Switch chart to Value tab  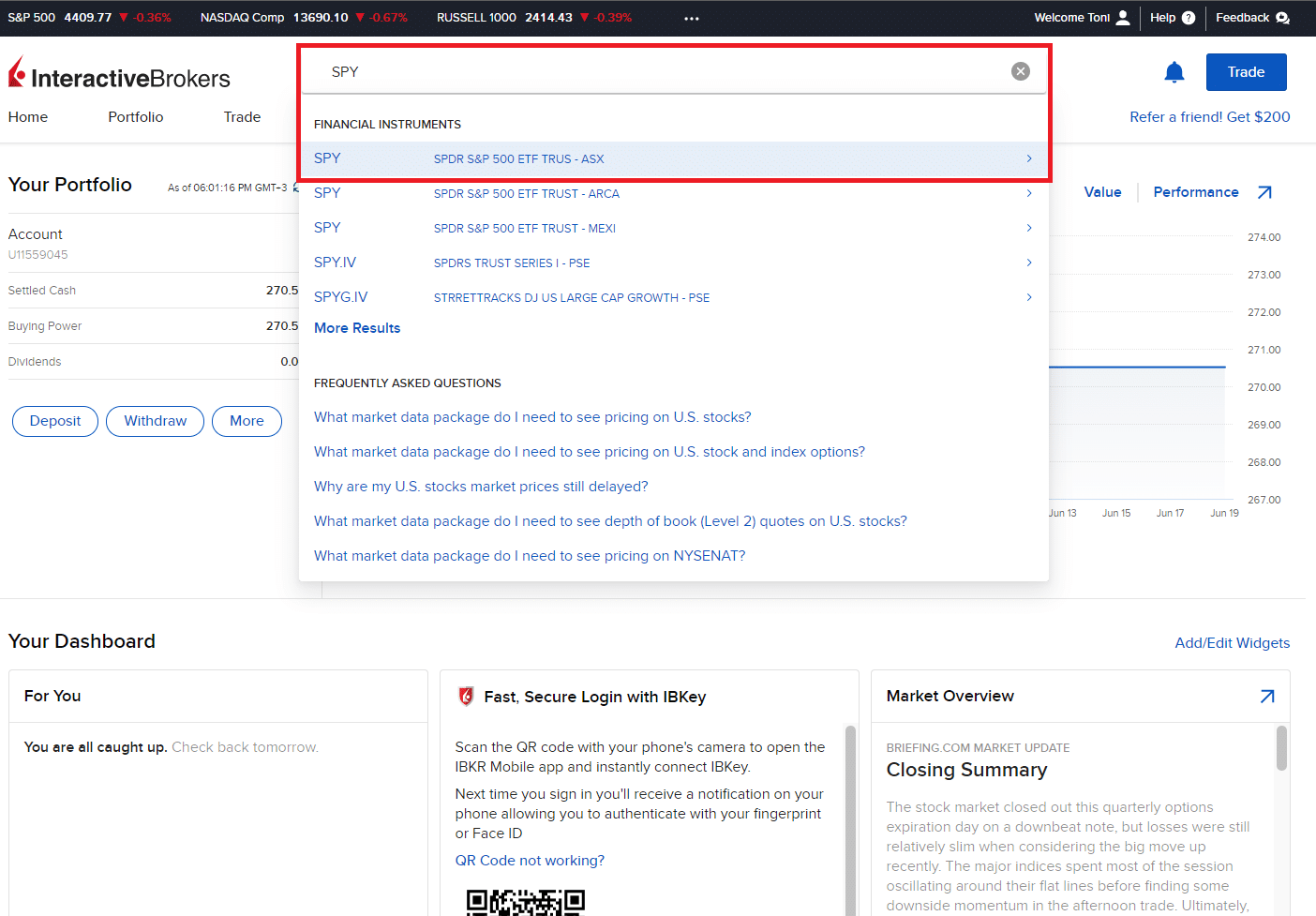[1102, 192]
